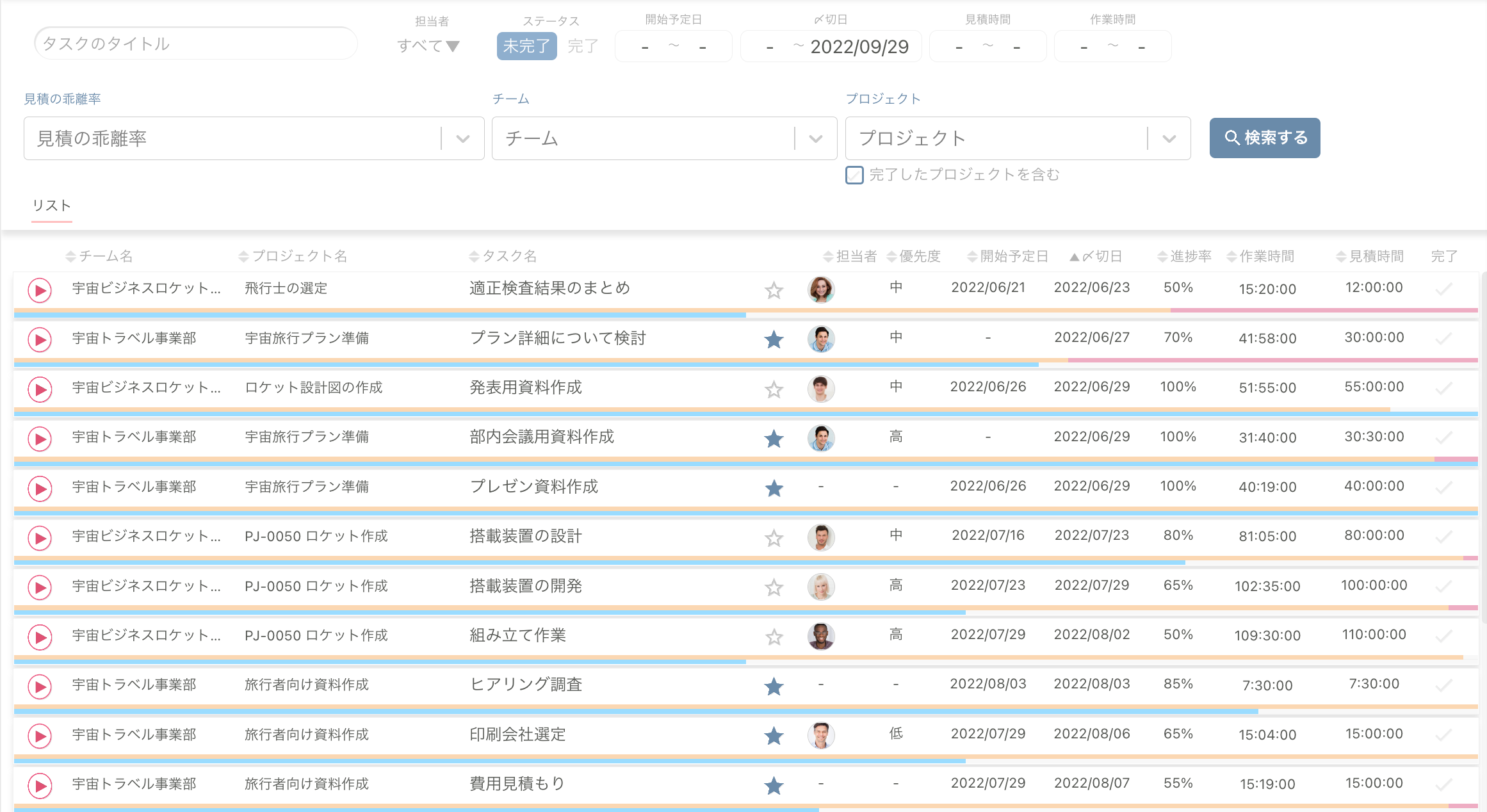Open the 担当者 すべて dropdown
Image resolution: width=1487 pixels, height=812 pixels.
(x=428, y=46)
